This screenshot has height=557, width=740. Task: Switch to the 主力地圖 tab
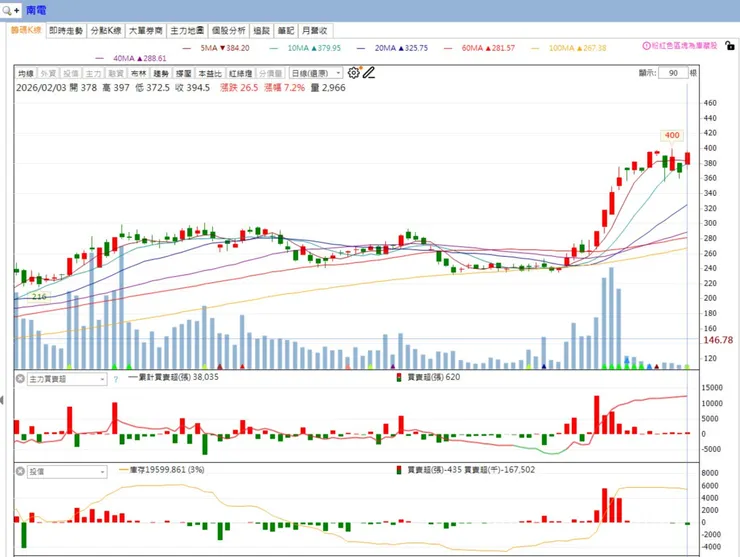tap(187, 31)
